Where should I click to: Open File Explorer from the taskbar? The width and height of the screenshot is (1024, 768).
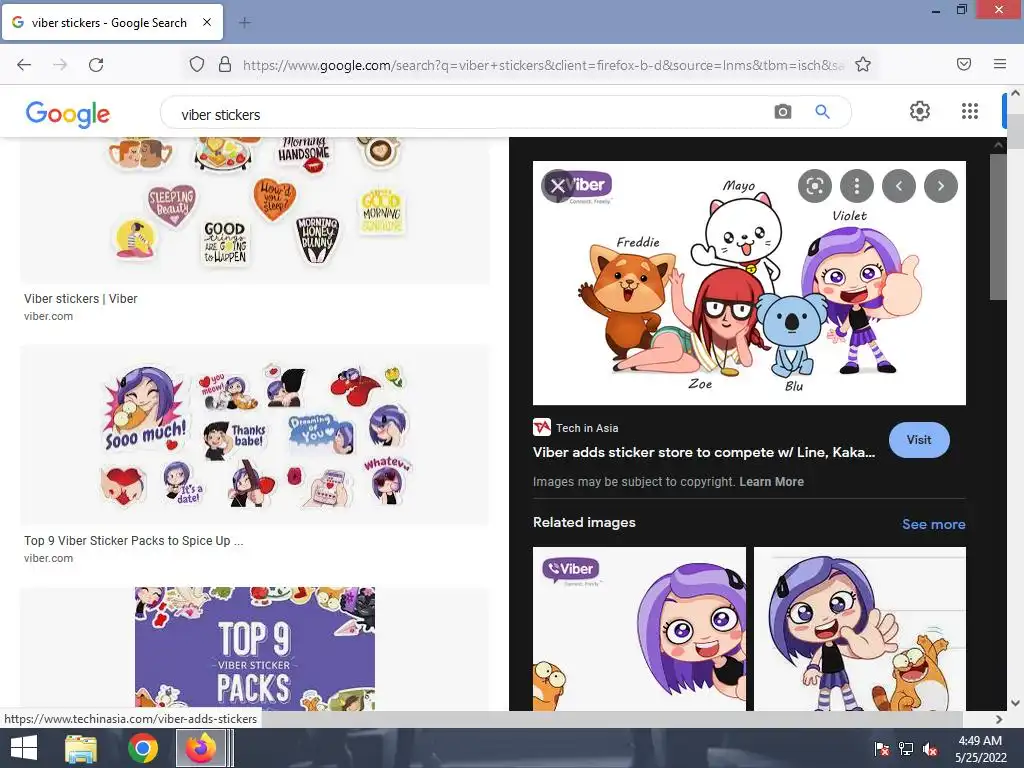point(81,748)
